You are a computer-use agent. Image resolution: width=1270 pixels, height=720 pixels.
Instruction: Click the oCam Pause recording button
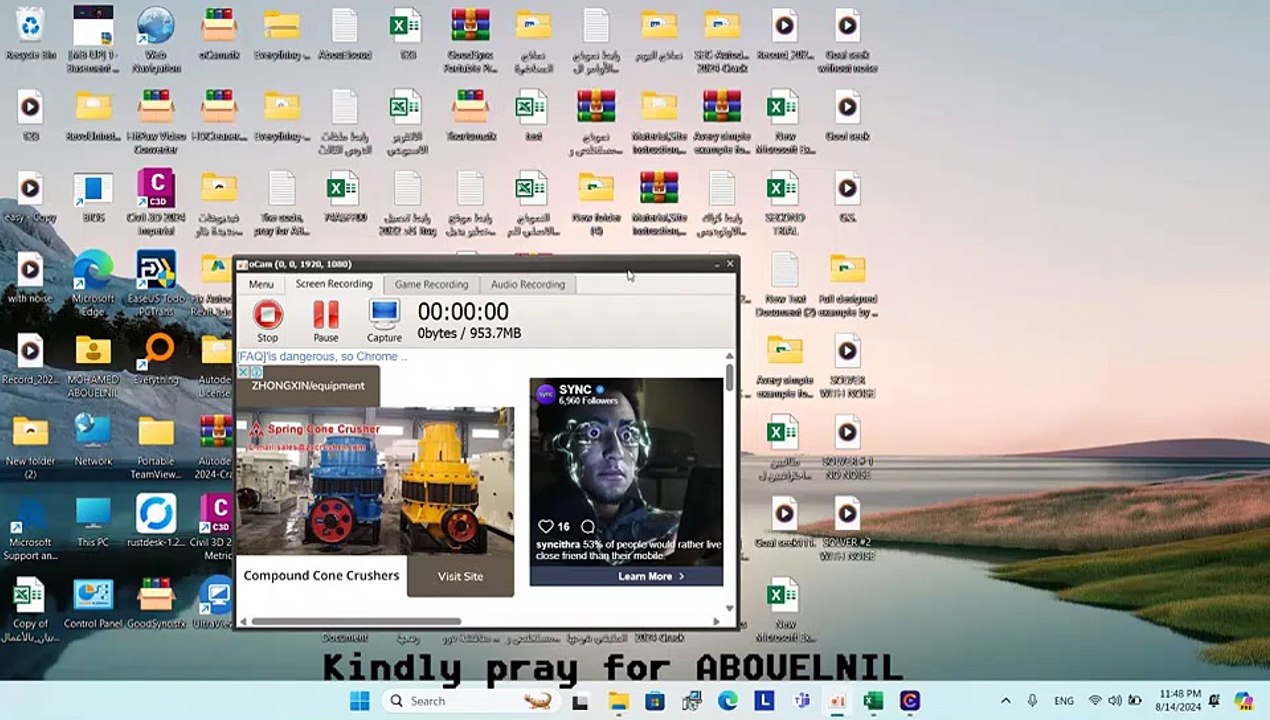pyautogui.click(x=326, y=322)
